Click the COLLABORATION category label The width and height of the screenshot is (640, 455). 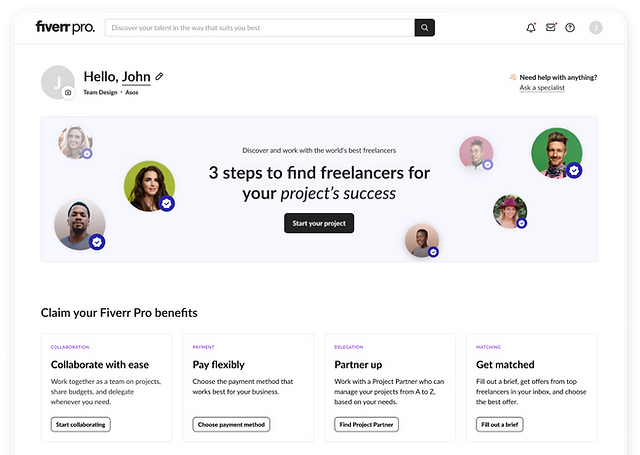70,347
